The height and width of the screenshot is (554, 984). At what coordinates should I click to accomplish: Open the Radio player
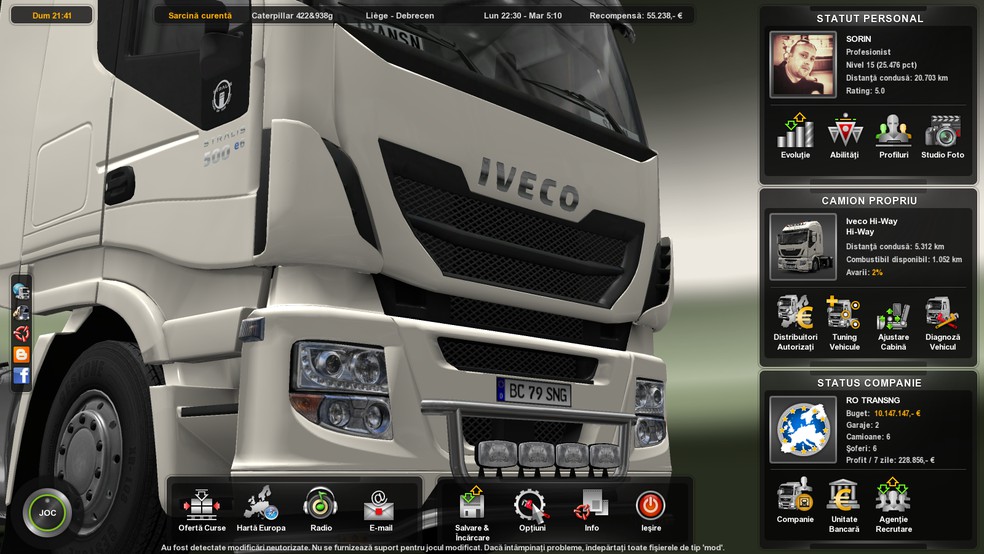(x=320, y=505)
